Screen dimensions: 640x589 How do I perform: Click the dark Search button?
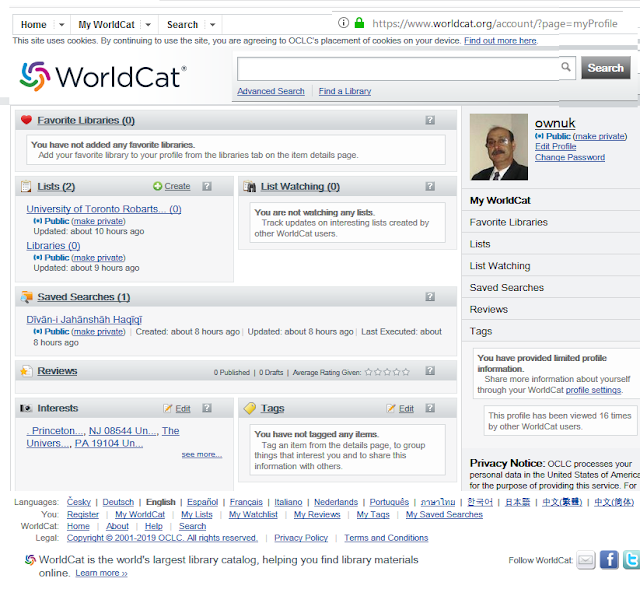click(605, 68)
